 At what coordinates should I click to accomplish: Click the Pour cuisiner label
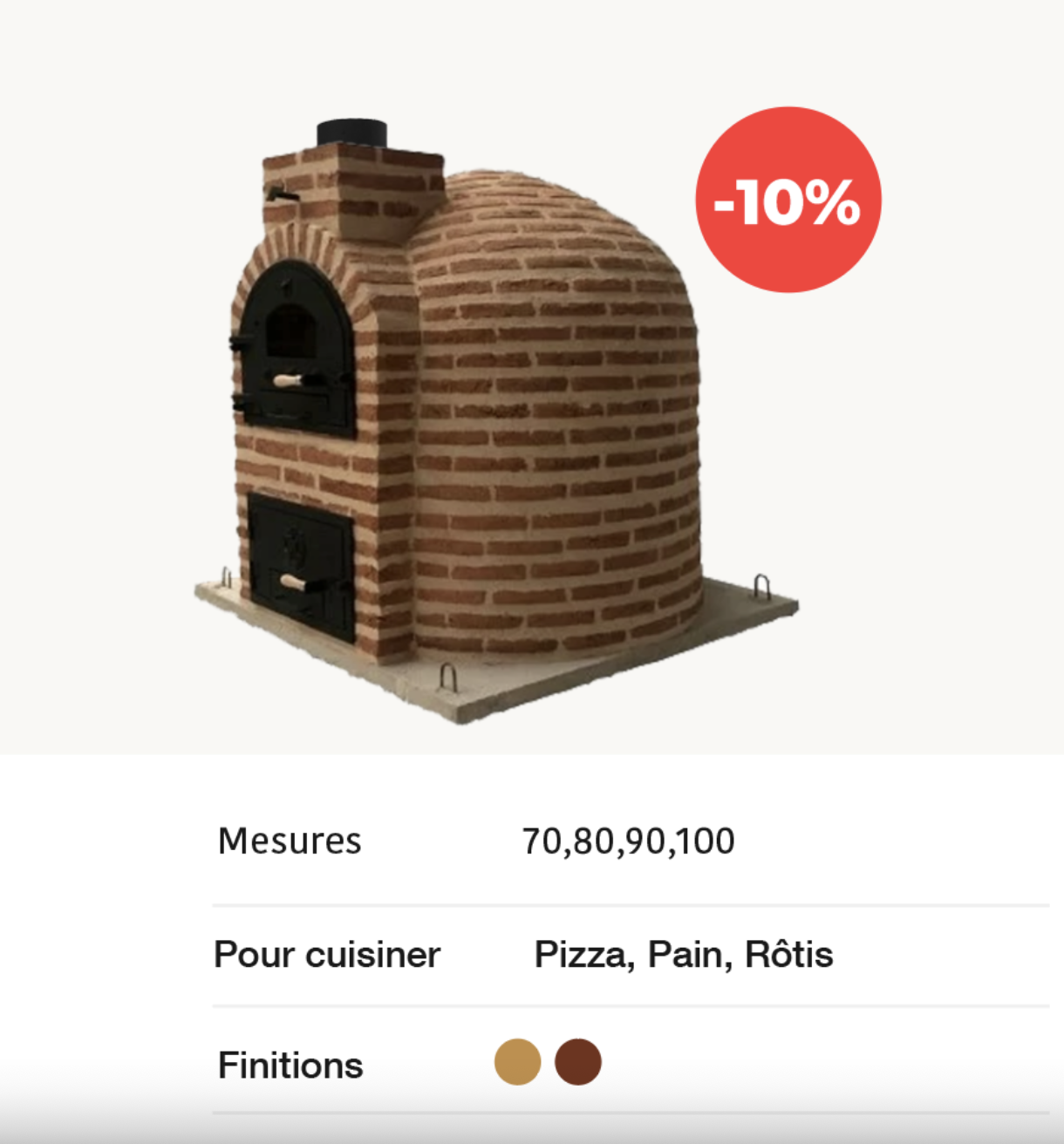tap(327, 955)
